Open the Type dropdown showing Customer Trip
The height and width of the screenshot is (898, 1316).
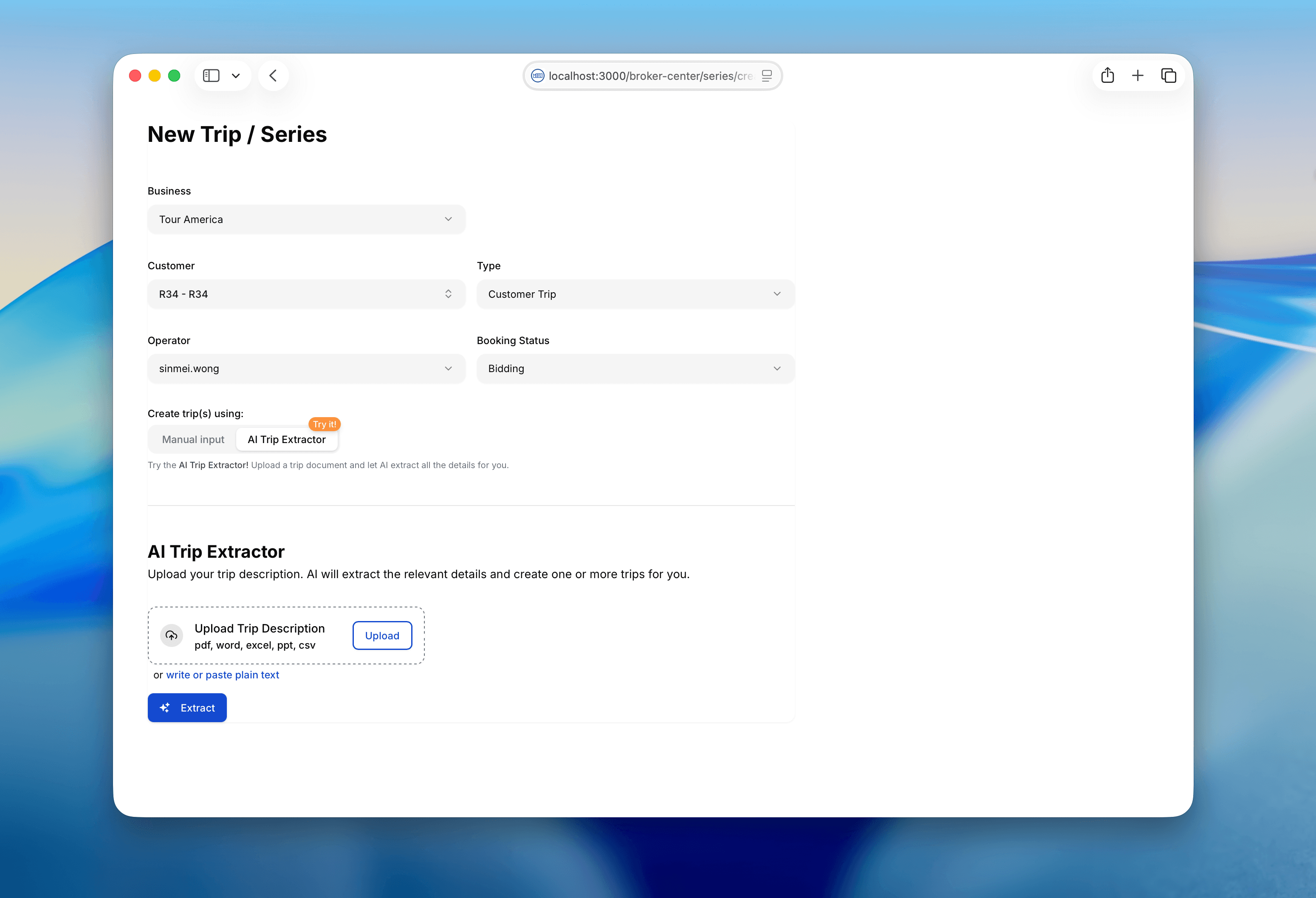(635, 294)
